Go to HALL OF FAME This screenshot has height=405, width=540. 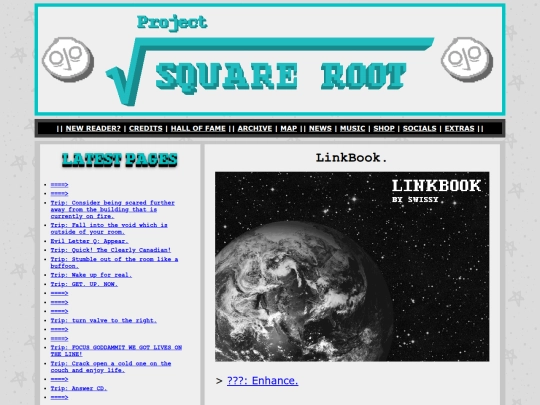pos(198,128)
